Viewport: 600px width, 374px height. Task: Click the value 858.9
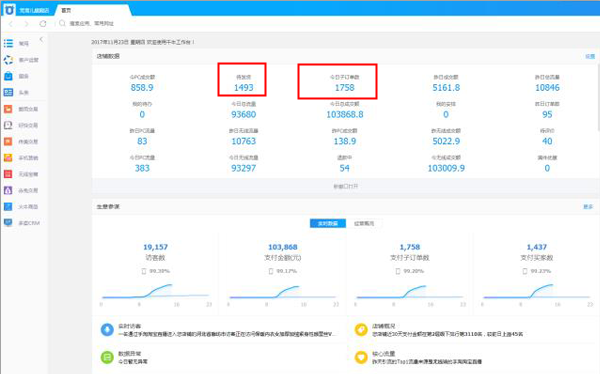[x=142, y=88]
